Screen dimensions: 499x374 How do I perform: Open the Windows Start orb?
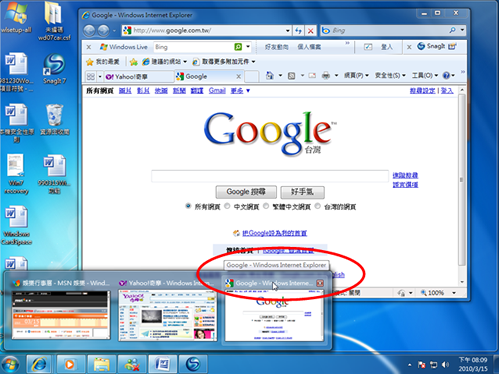pyautogui.click(x=10, y=364)
